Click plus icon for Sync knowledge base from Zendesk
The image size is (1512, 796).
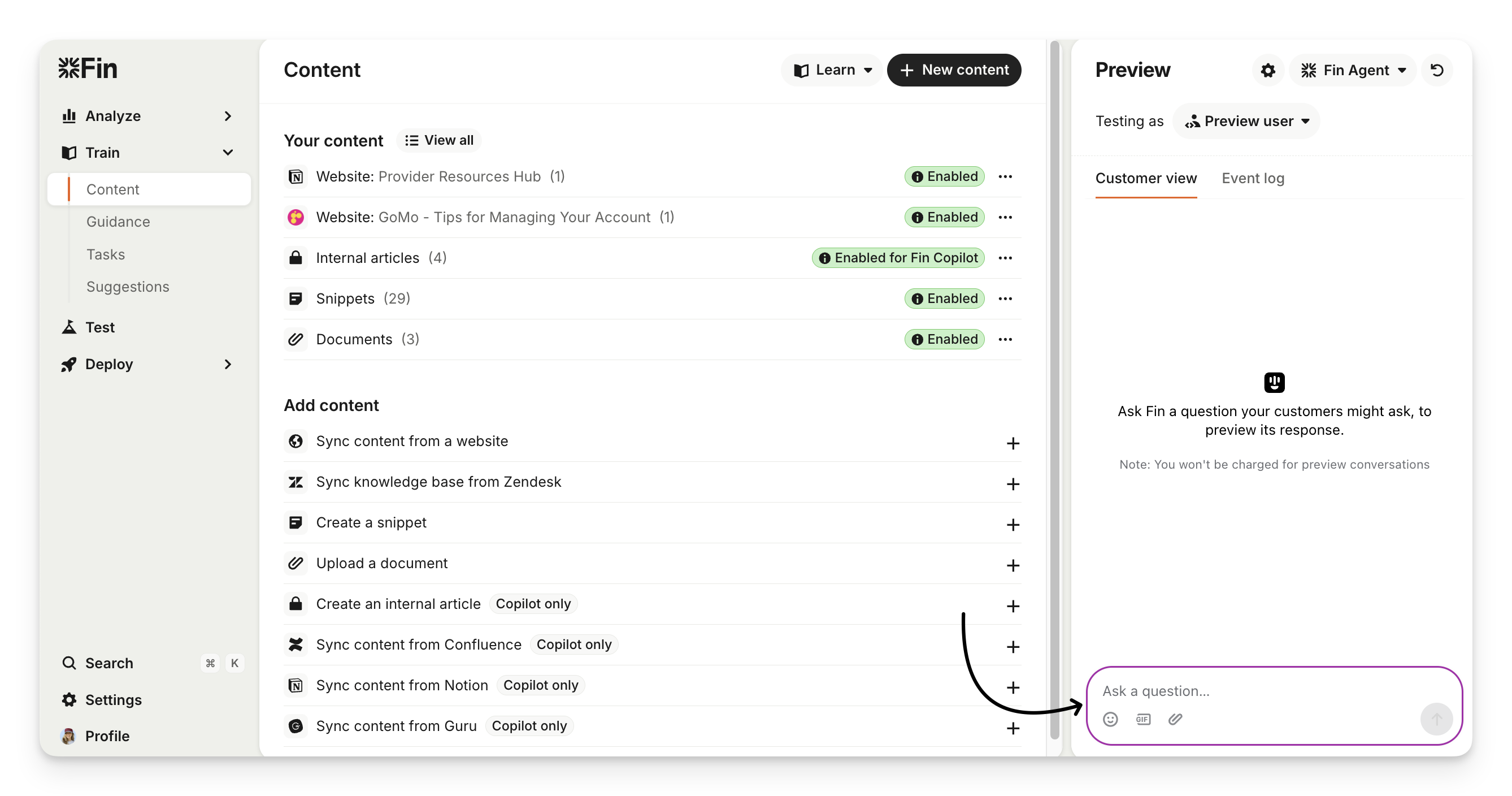(1013, 484)
